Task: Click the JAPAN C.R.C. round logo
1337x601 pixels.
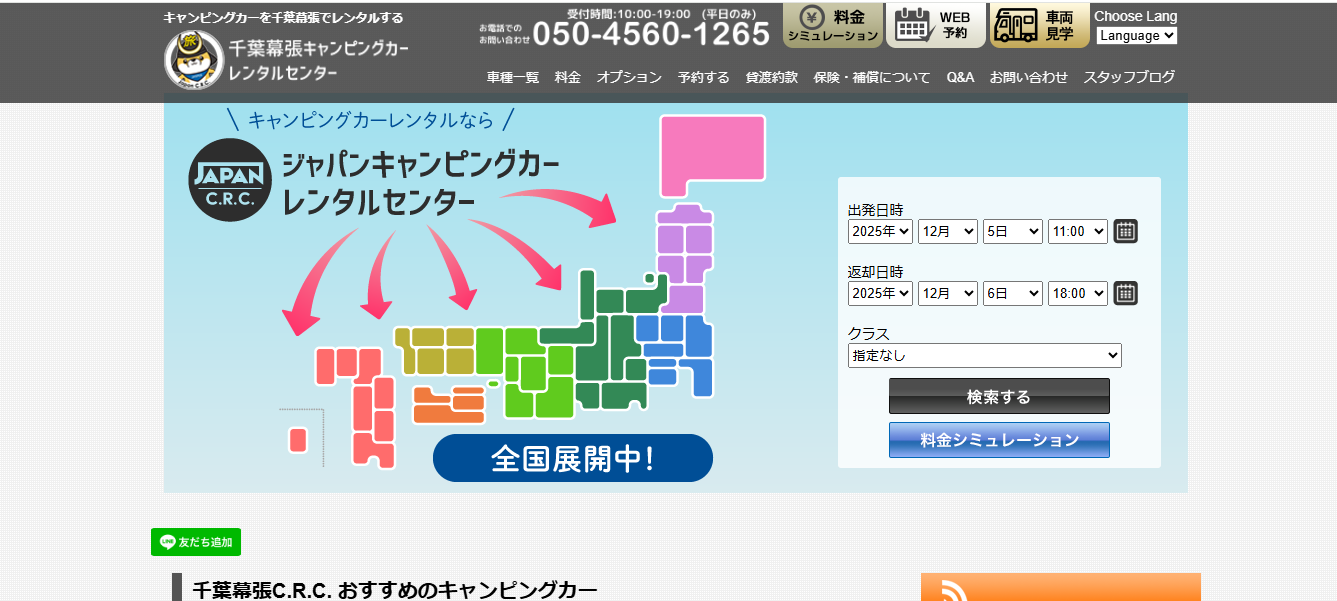Action: [x=230, y=180]
